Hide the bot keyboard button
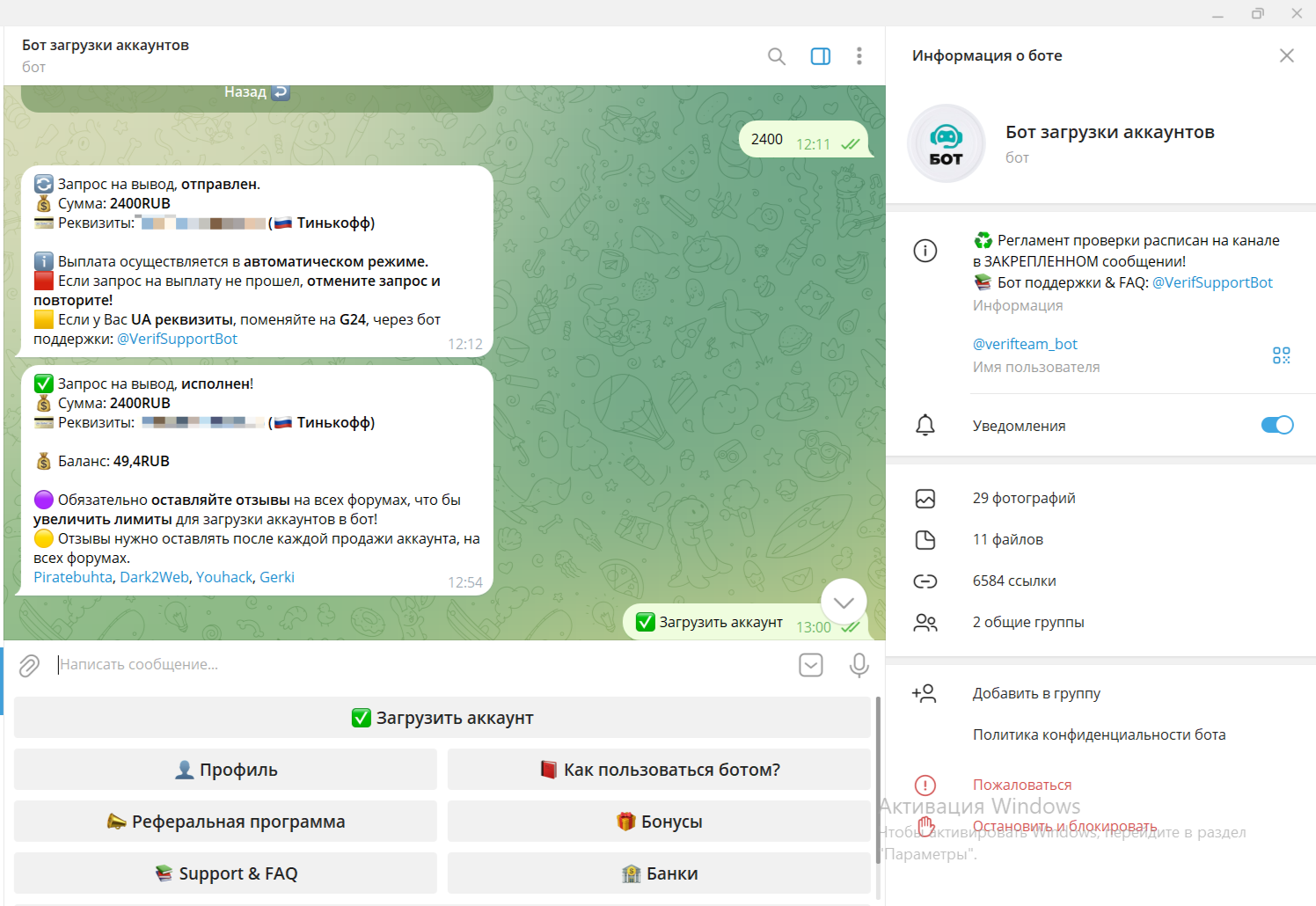The width and height of the screenshot is (1316, 906). (x=810, y=665)
